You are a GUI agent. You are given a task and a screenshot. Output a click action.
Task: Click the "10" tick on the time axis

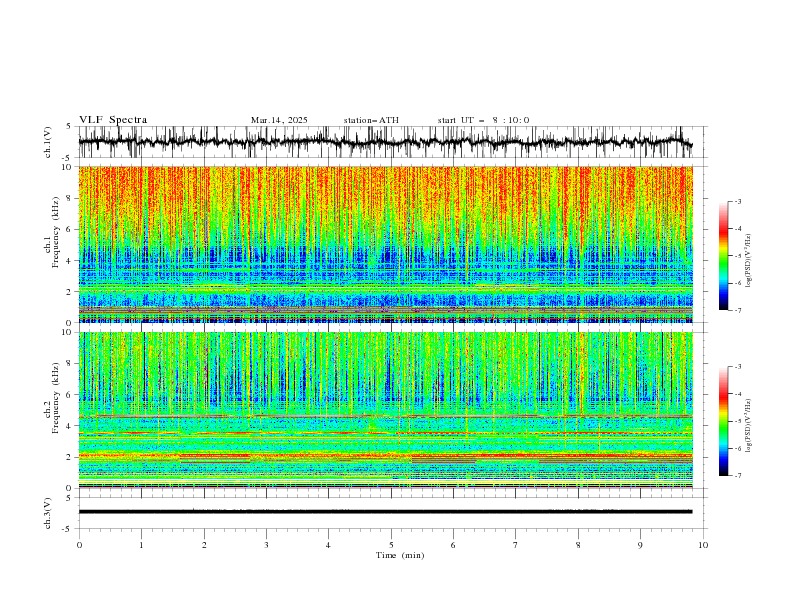click(x=703, y=545)
